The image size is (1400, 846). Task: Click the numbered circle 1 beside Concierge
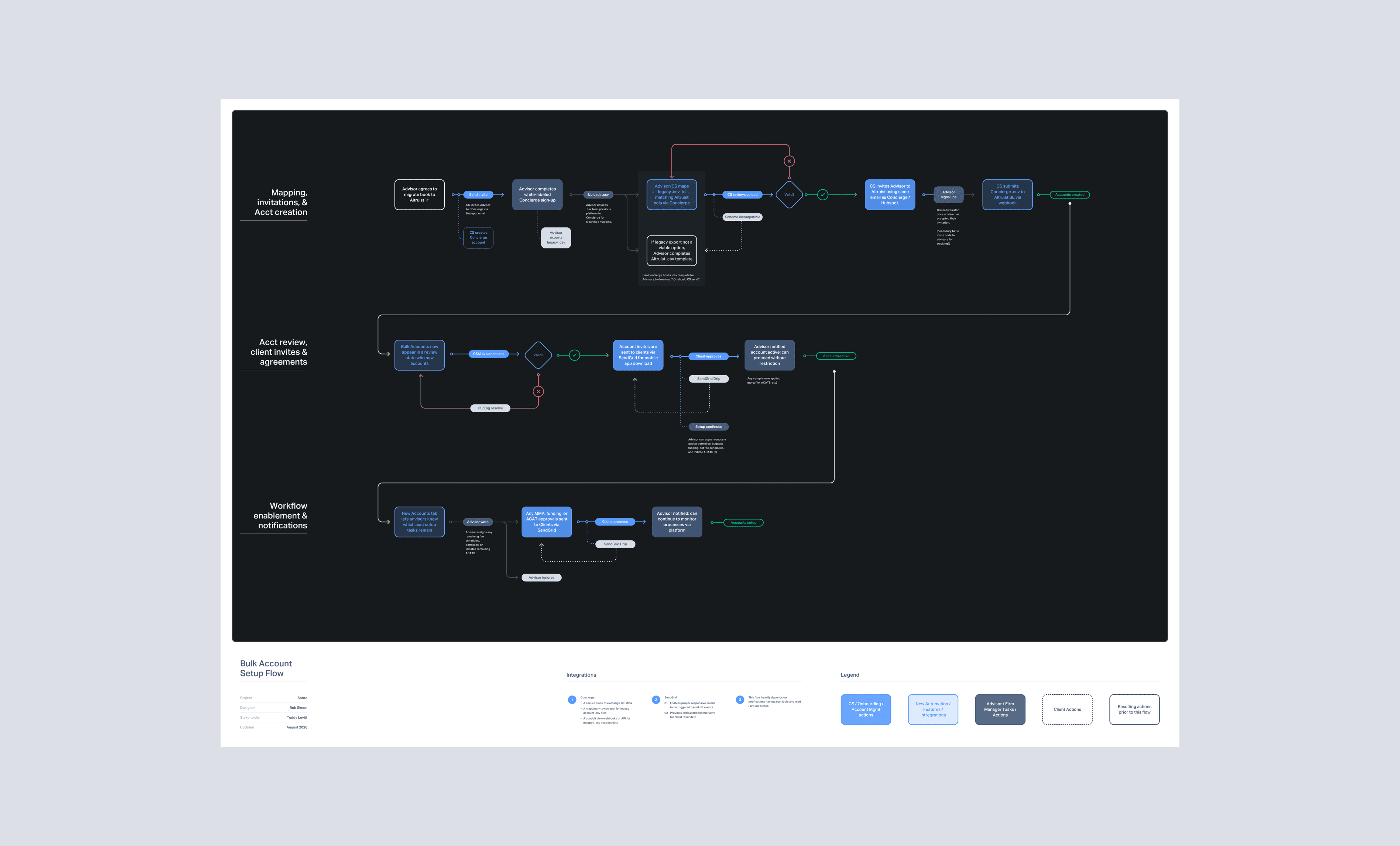pos(572,700)
